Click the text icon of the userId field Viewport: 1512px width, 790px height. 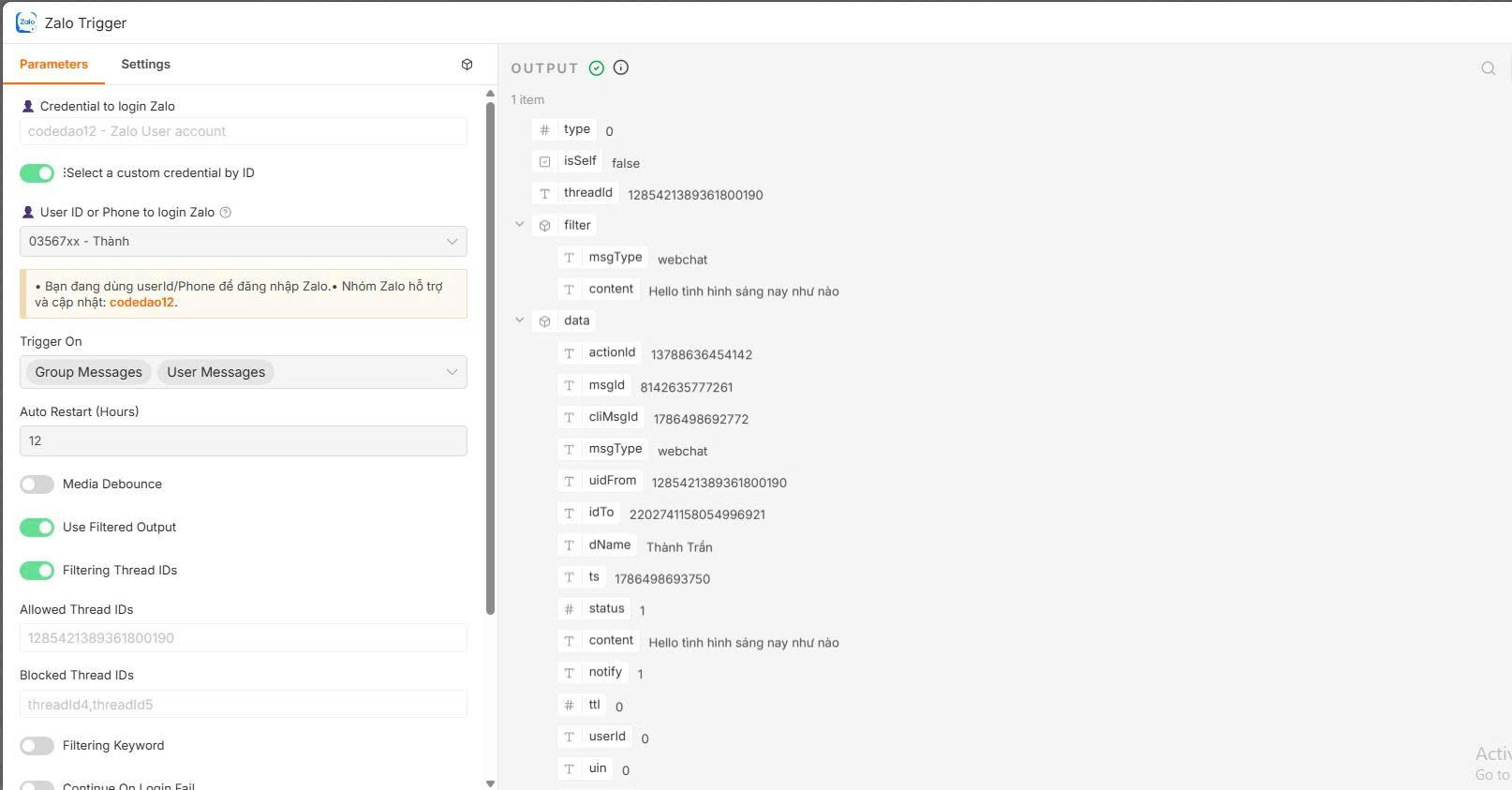click(569, 737)
